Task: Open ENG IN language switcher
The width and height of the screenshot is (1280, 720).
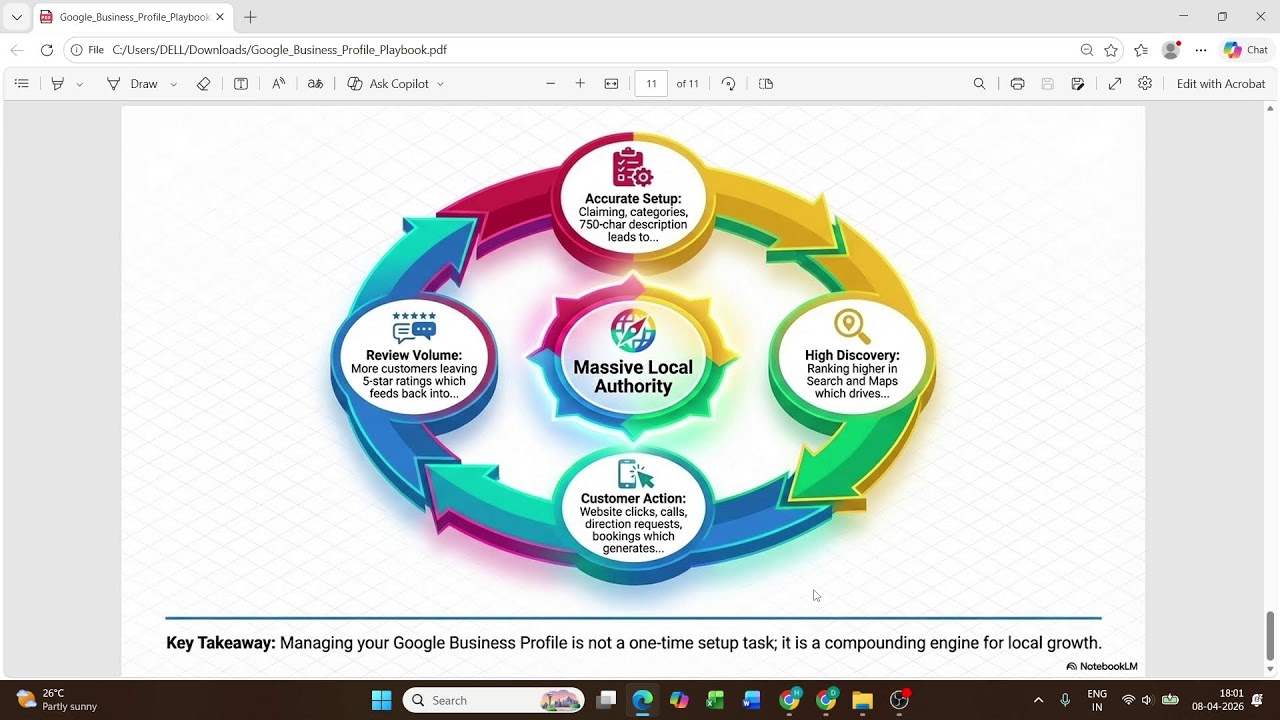Action: pyautogui.click(x=1097, y=700)
